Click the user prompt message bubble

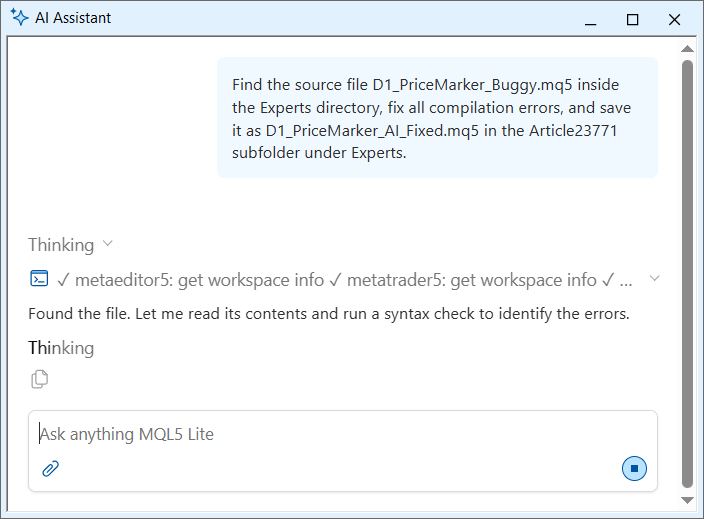coord(437,118)
